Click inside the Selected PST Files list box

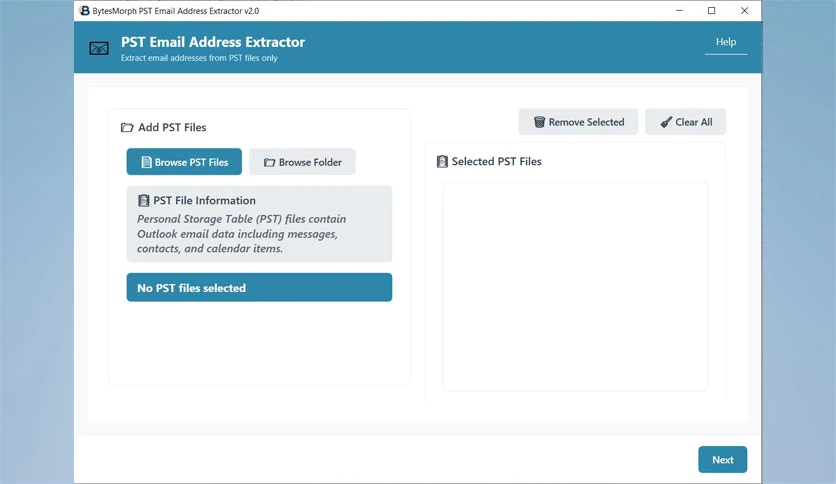tap(575, 287)
